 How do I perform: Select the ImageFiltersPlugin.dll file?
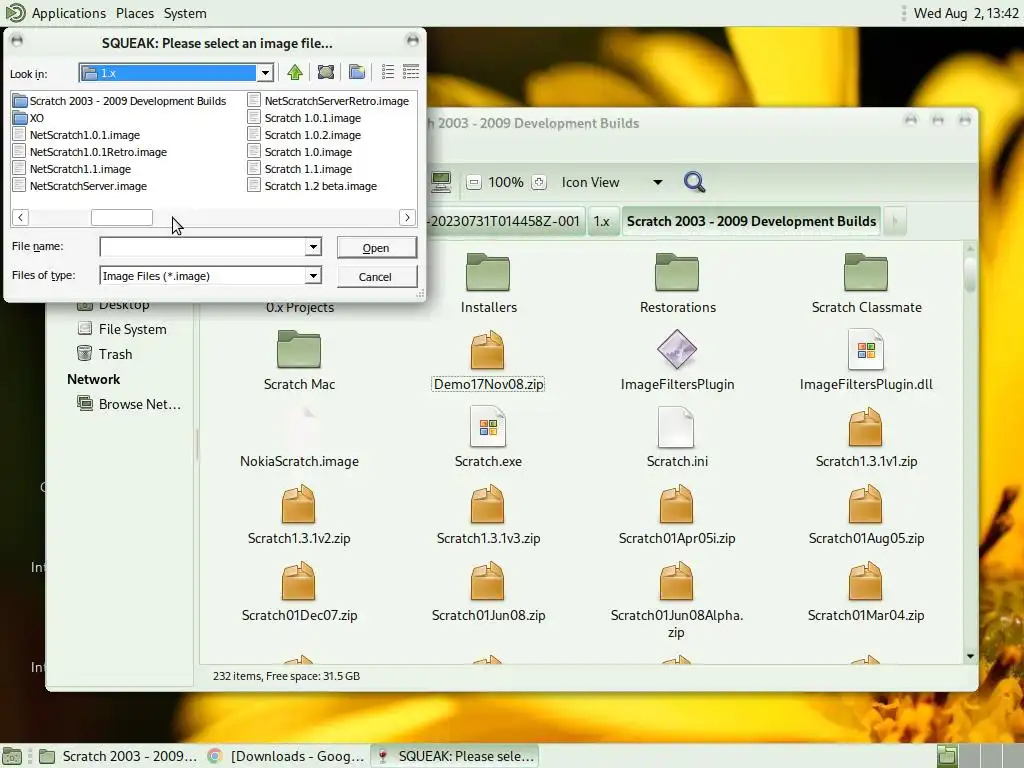coord(866,360)
